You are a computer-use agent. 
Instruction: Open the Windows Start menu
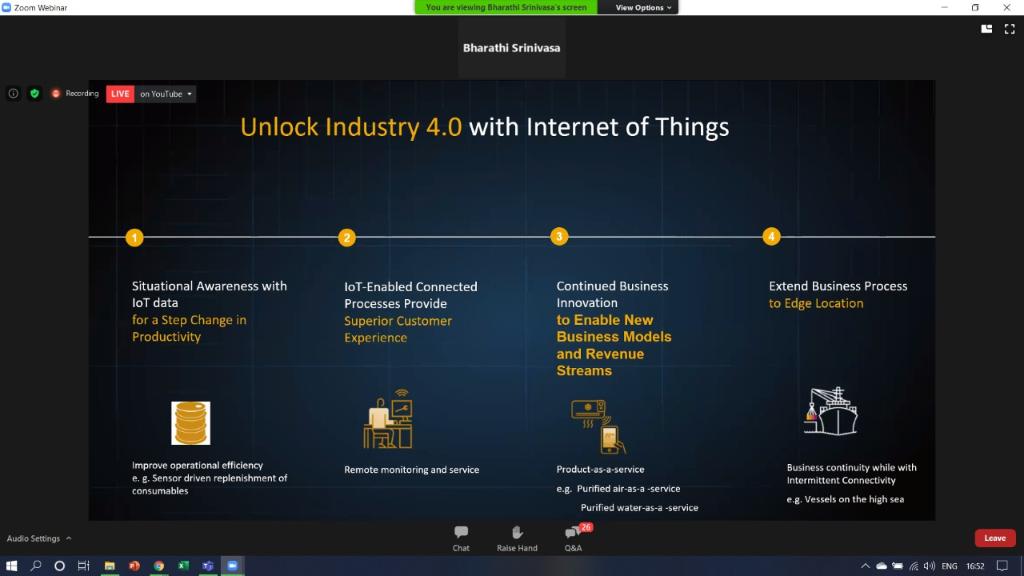pos(11,566)
